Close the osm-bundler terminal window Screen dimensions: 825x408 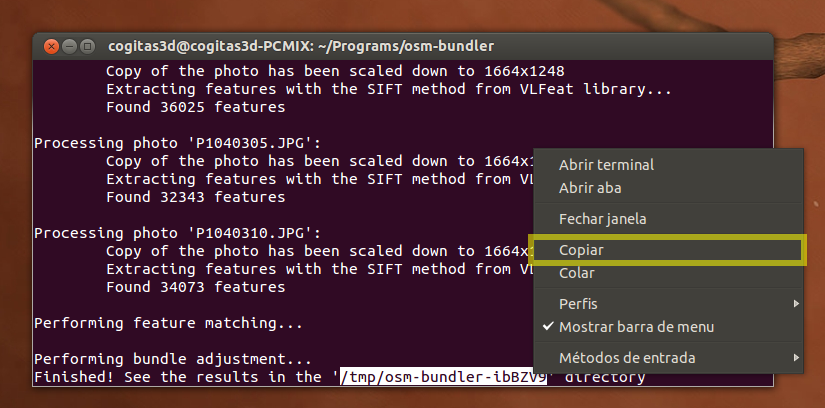click(x=51, y=46)
